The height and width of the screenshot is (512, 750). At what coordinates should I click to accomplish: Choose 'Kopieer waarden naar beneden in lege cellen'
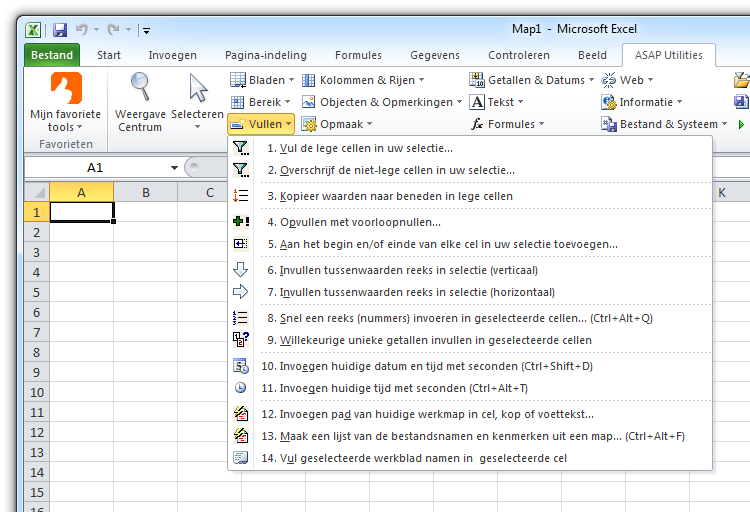click(x=470, y=196)
